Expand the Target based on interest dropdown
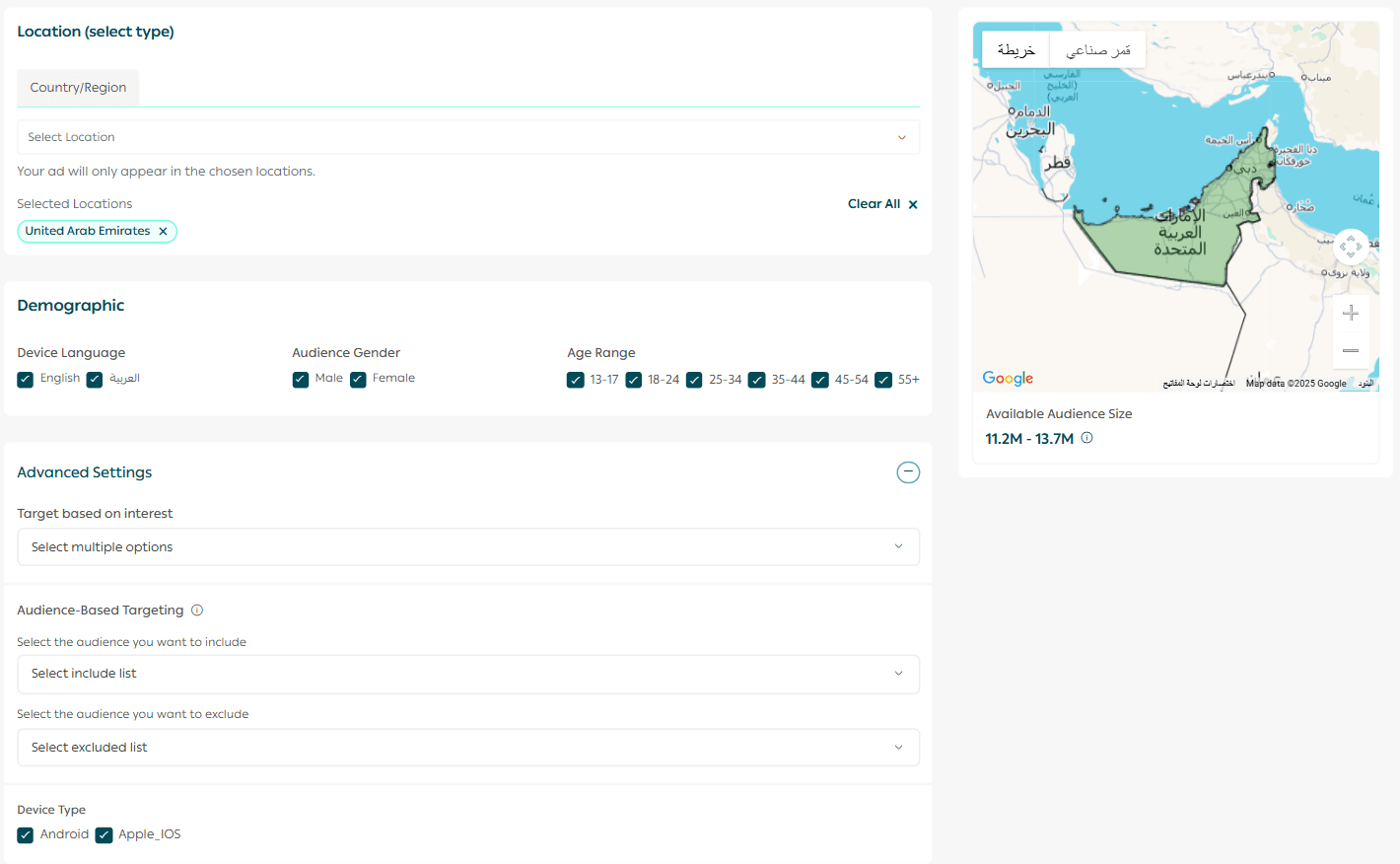The width and height of the screenshot is (1400, 864). click(x=468, y=547)
